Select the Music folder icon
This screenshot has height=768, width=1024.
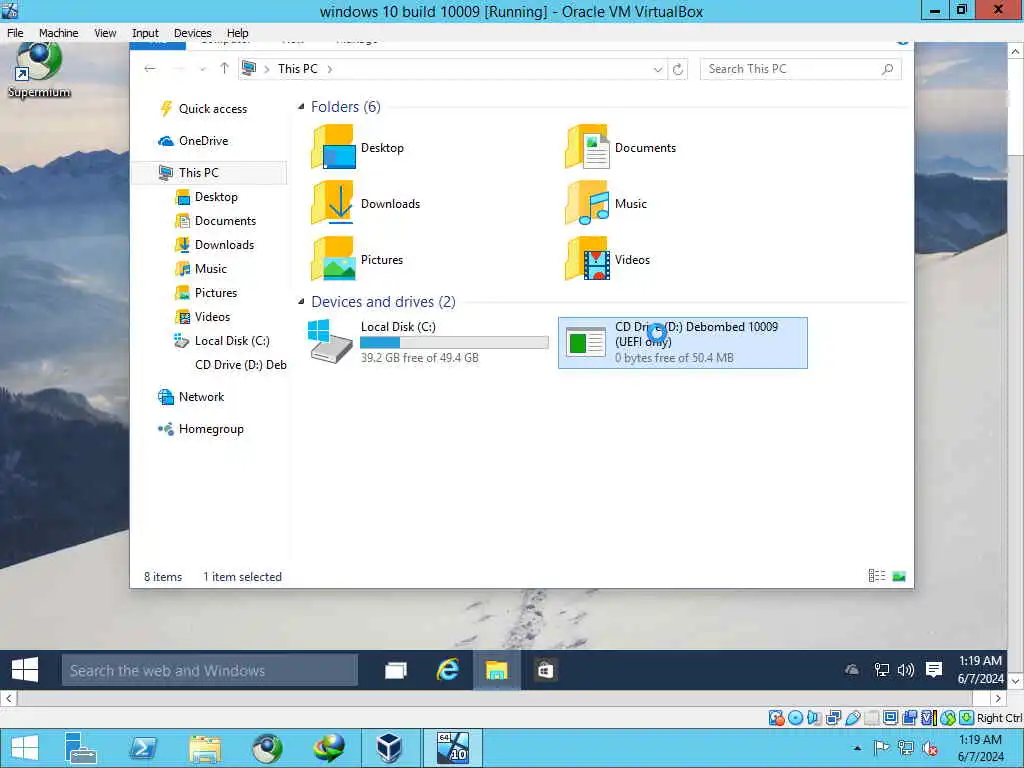pyautogui.click(x=587, y=203)
